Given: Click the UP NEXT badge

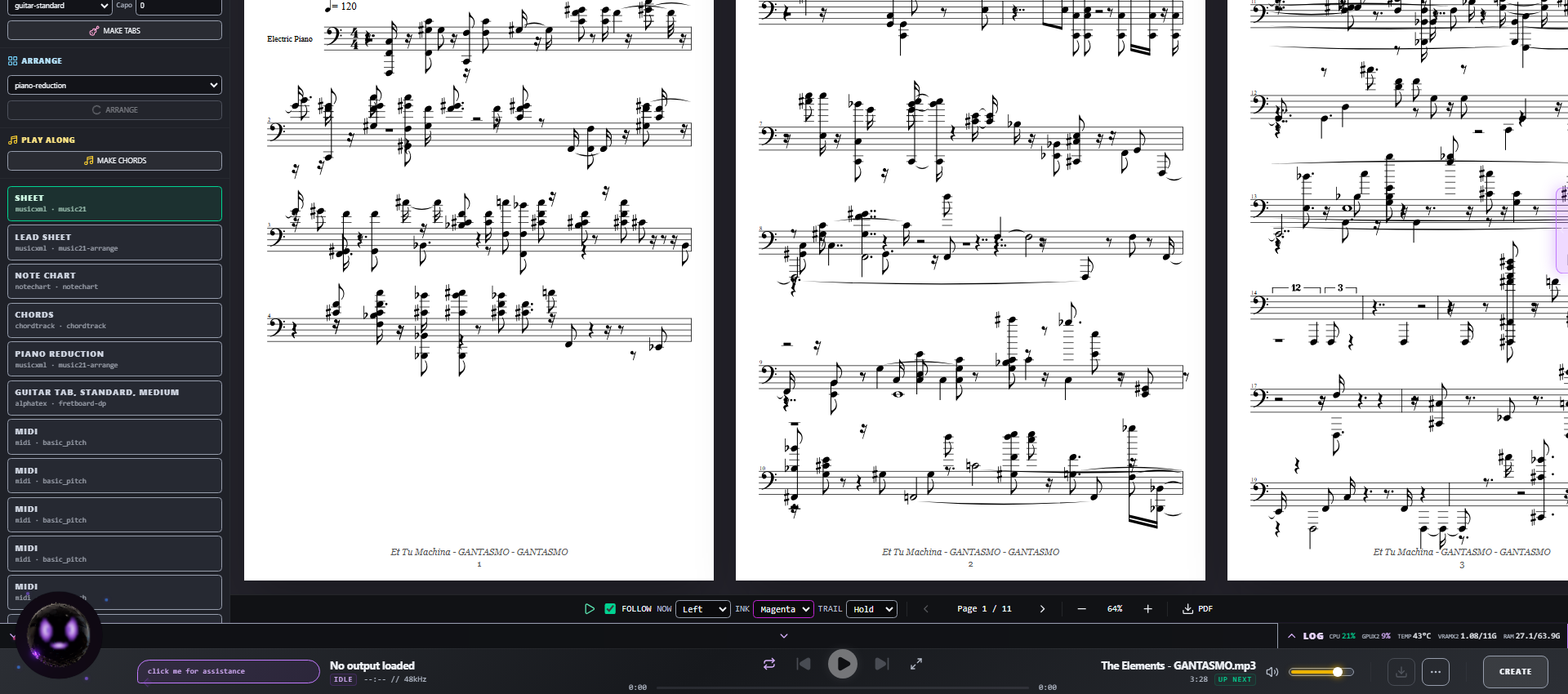Looking at the screenshot, I should click(x=1234, y=679).
